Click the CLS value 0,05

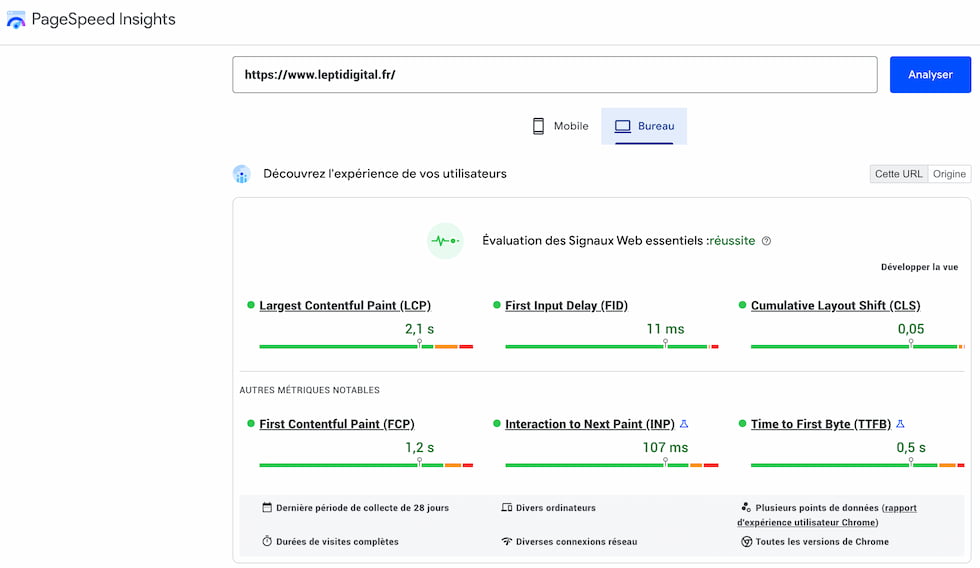point(911,329)
